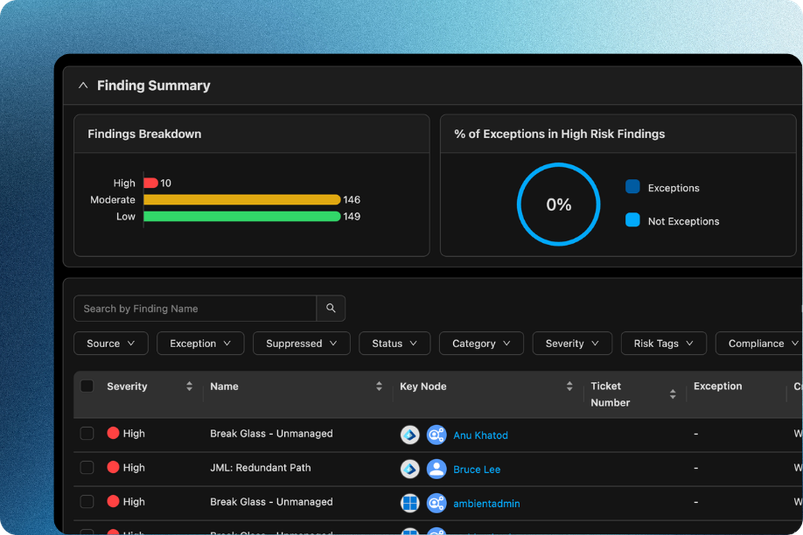
Task: Click the High count value 10
Action: pos(166,183)
